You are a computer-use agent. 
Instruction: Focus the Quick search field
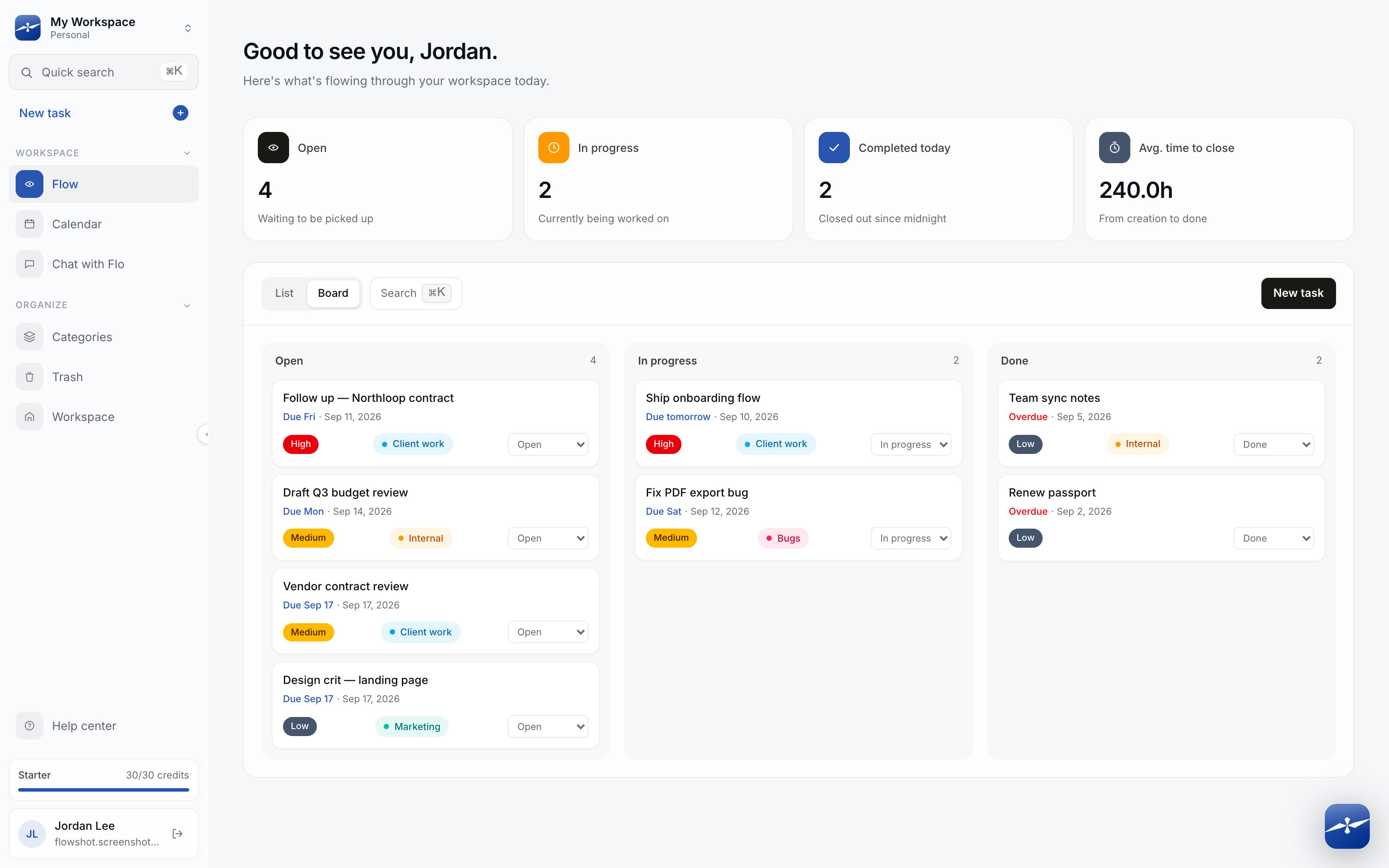pos(103,72)
